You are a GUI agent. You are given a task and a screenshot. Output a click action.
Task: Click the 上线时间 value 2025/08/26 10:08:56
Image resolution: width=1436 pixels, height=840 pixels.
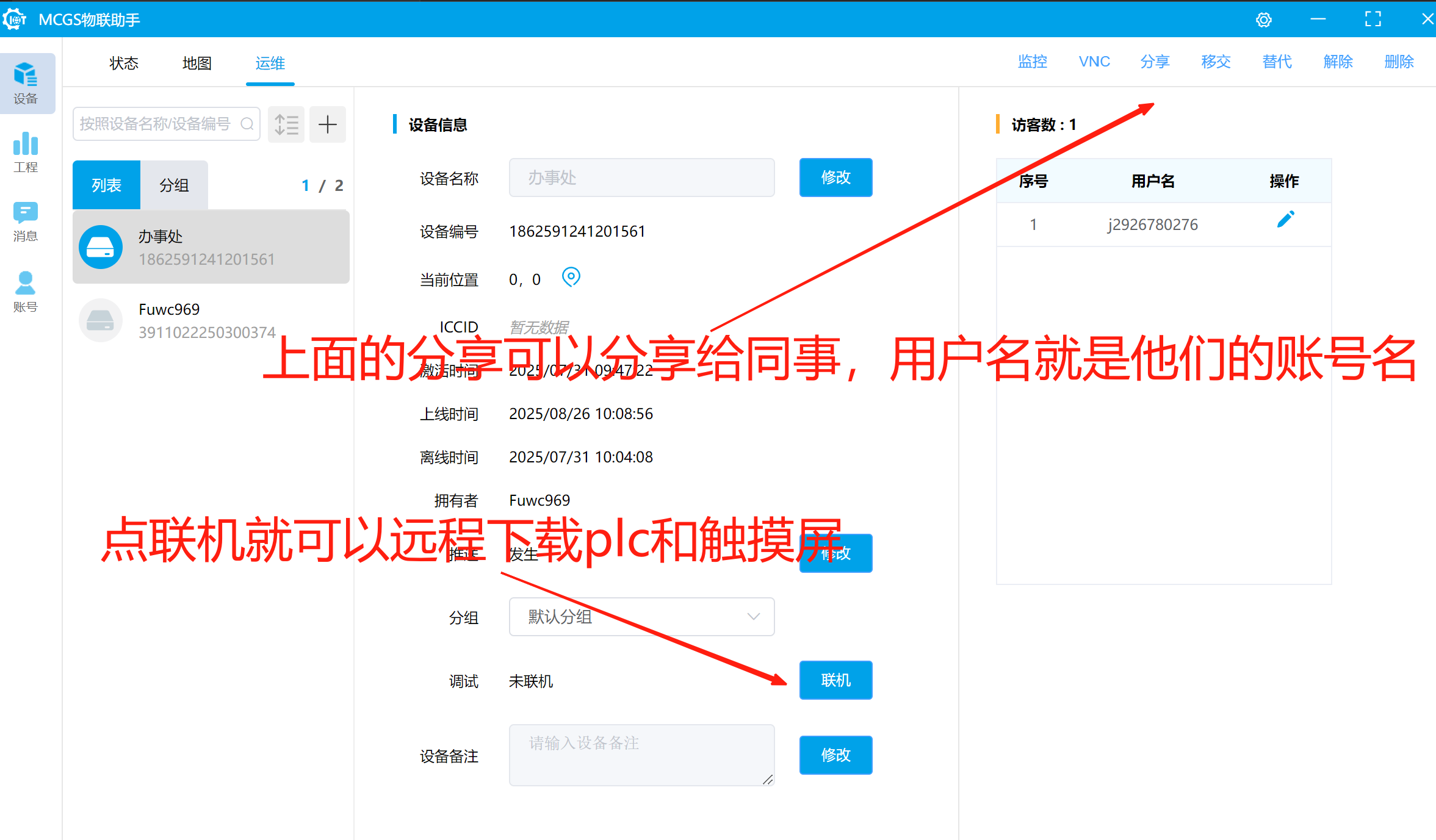pyautogui.click(x=581, y=414)
